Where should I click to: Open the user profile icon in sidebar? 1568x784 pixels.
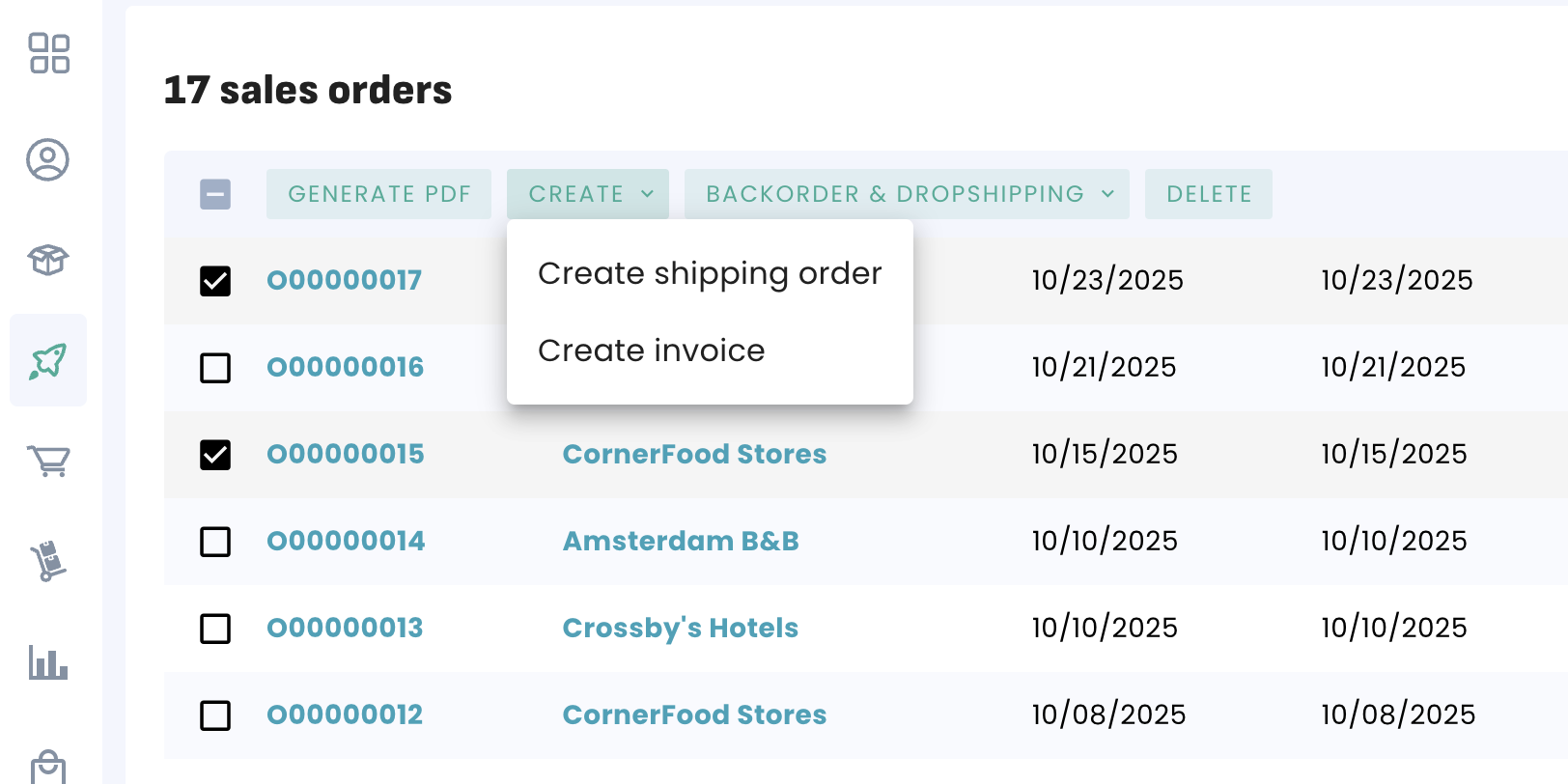click(x=47, y=160)
